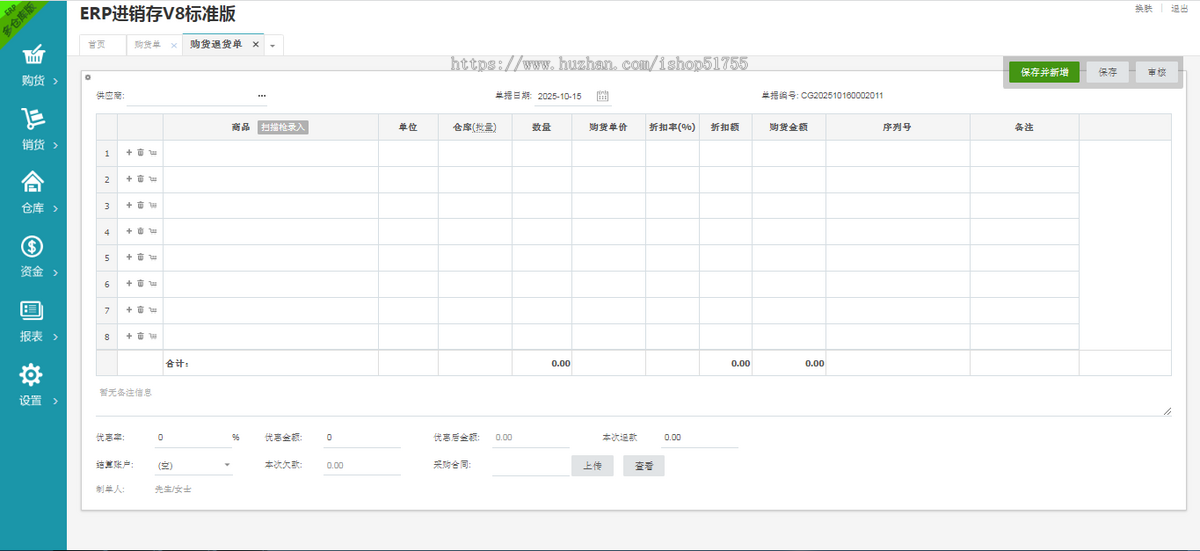Focus the 本次退款 input field
1200x551 pixels.
click(699, 438)
